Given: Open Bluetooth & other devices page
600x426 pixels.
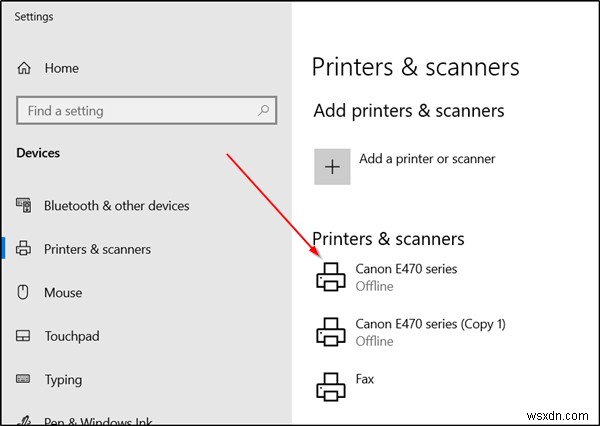Looking at the screenshot, I should click(117, 206).
